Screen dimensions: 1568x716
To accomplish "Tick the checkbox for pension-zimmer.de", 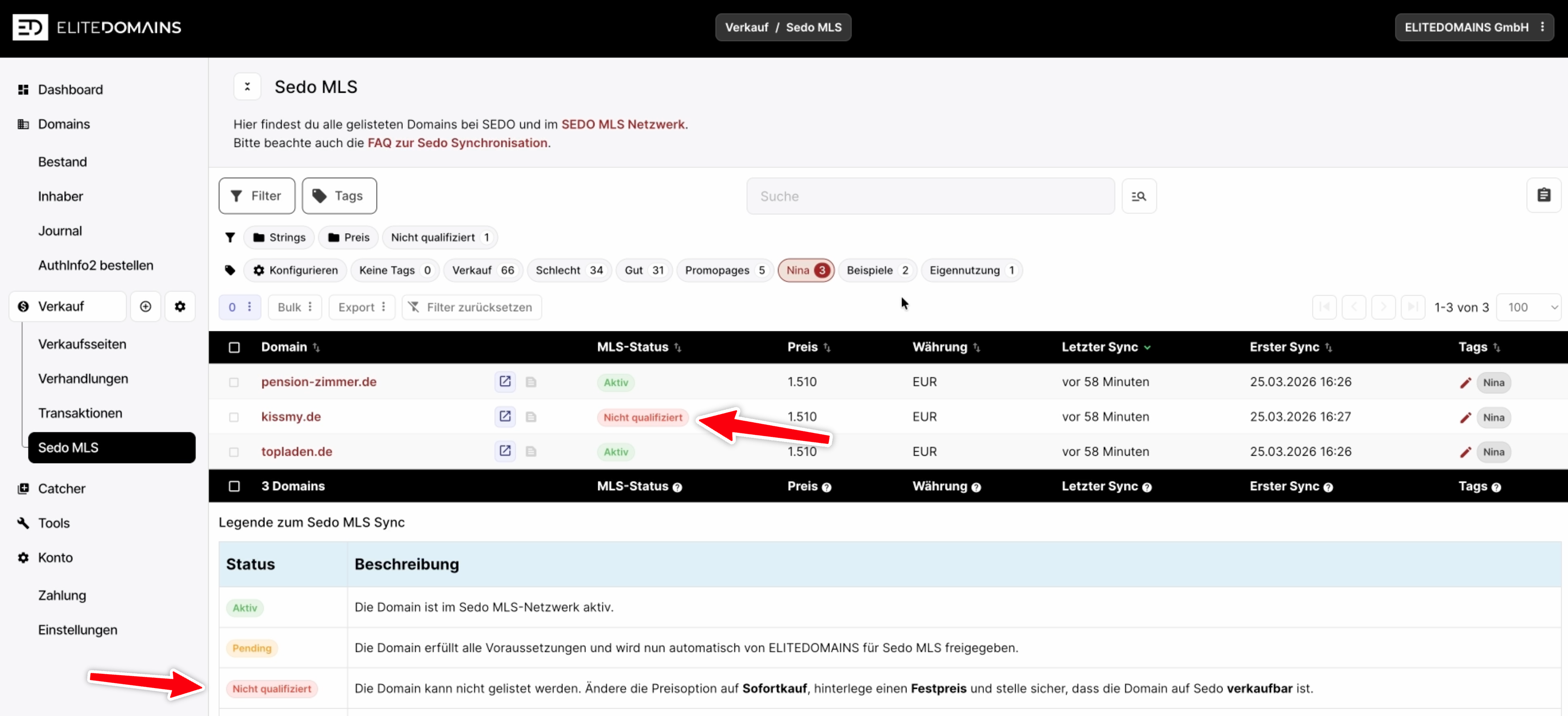I will [234, 382].
